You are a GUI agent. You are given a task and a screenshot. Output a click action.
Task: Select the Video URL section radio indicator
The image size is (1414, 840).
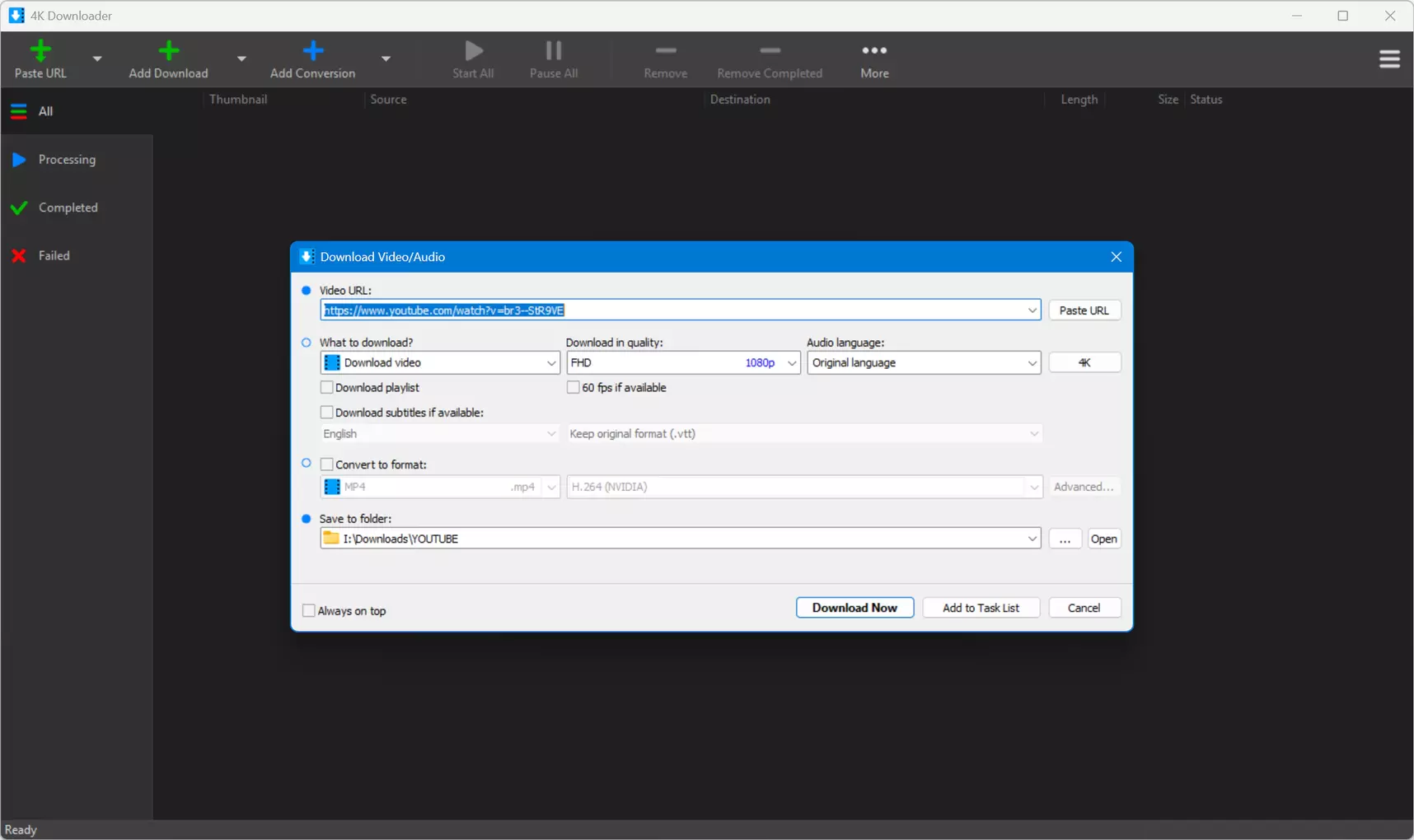pyautogui.click(x=307, y=290)
